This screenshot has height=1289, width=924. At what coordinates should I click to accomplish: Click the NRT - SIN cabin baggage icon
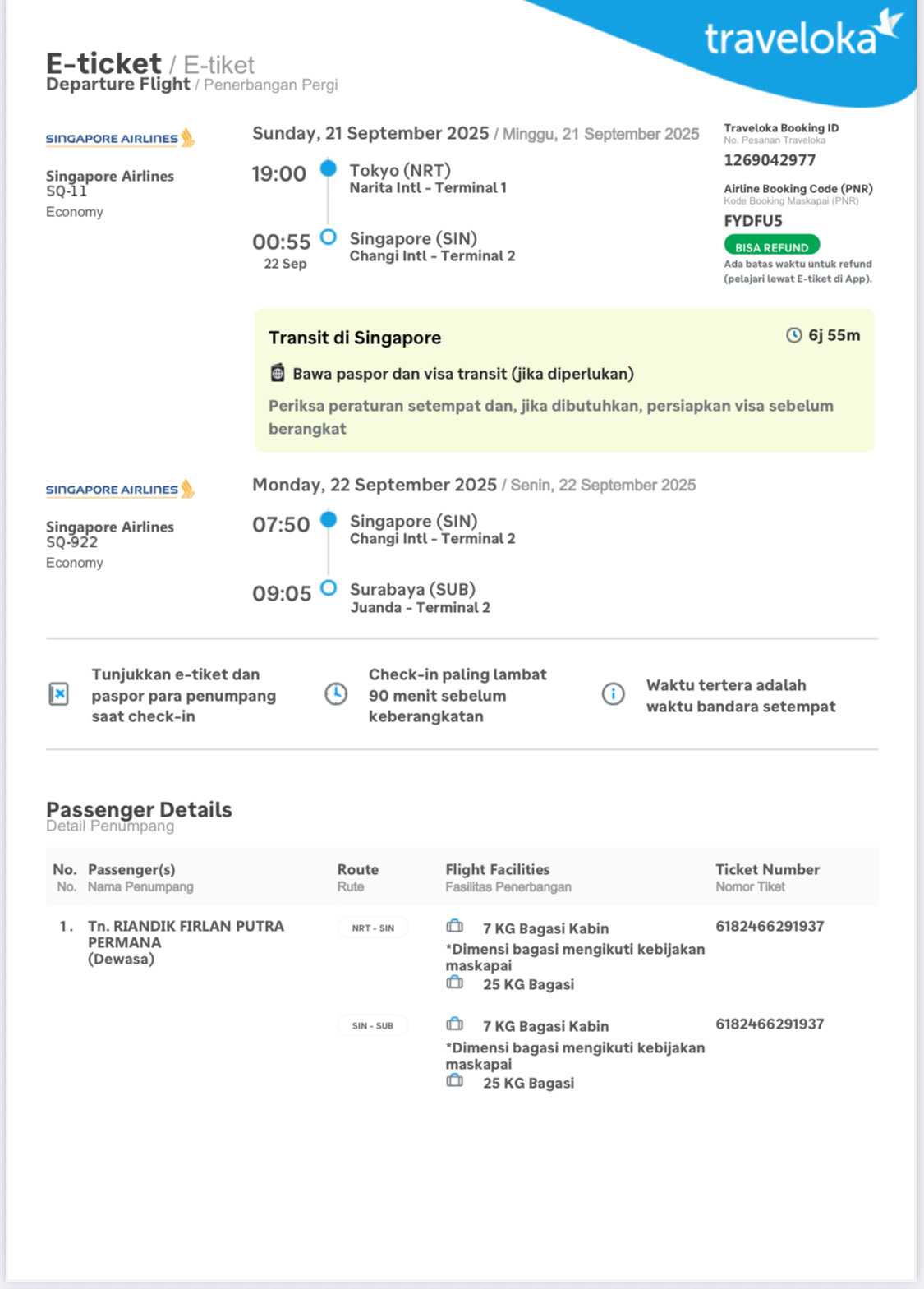(x=455, y=927)
